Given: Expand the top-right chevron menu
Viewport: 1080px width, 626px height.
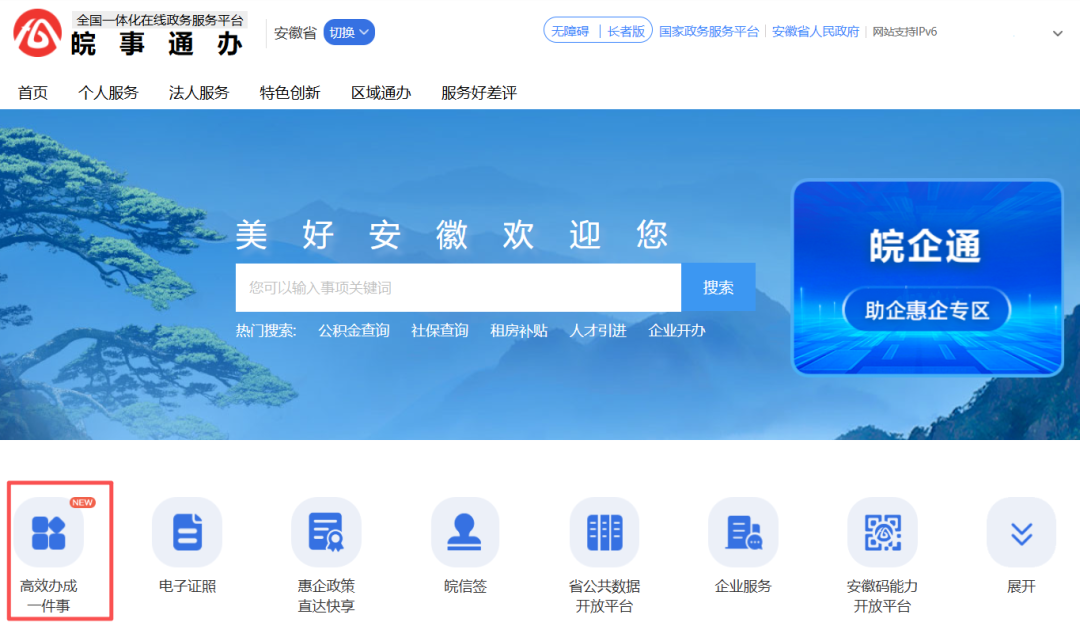Looking at the screenshot, I should [x=1057, y=33].
